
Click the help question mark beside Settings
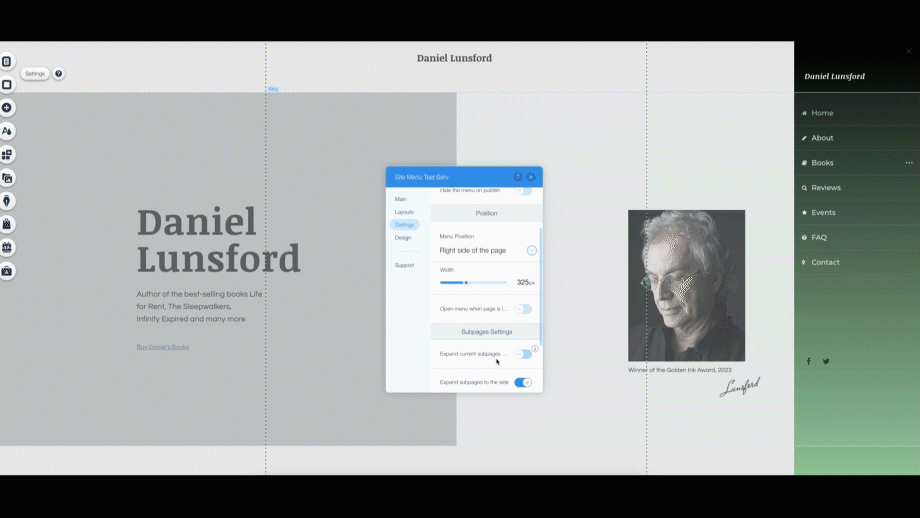coord(58,74)
